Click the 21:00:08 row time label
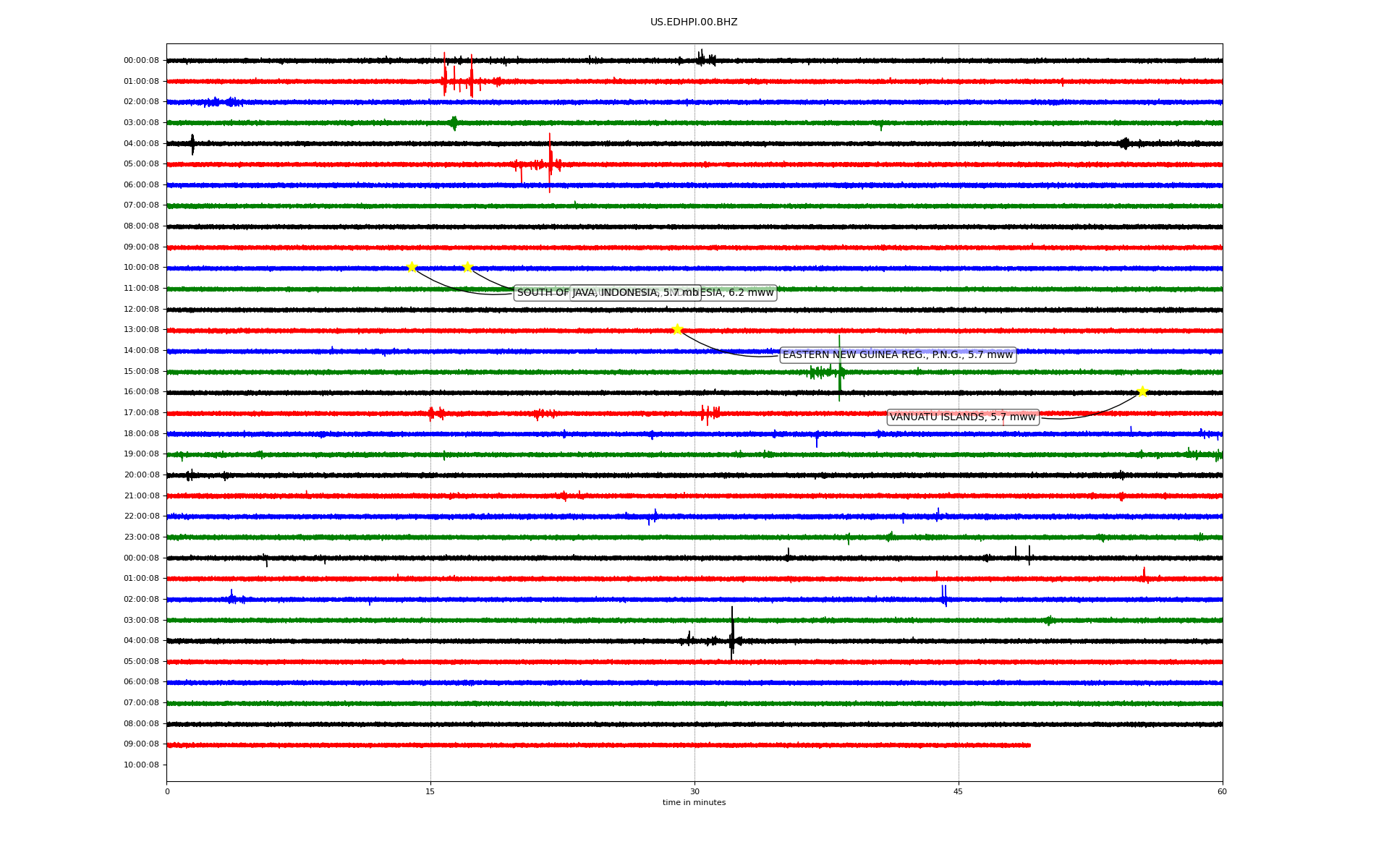1389x868 pixels. click(x=141, y=496)
